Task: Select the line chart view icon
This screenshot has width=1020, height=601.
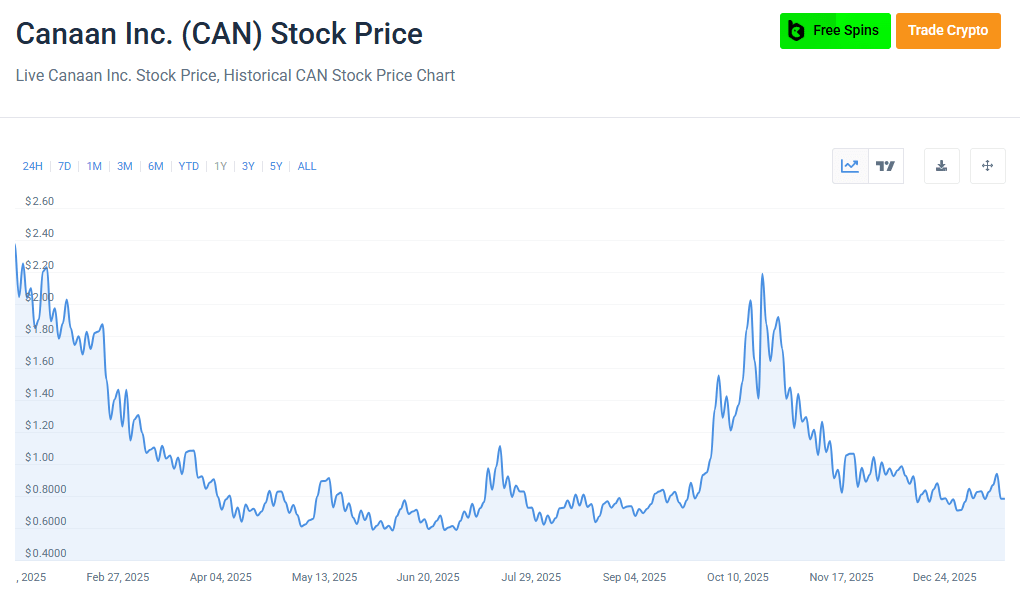Action: click(849, 165)
